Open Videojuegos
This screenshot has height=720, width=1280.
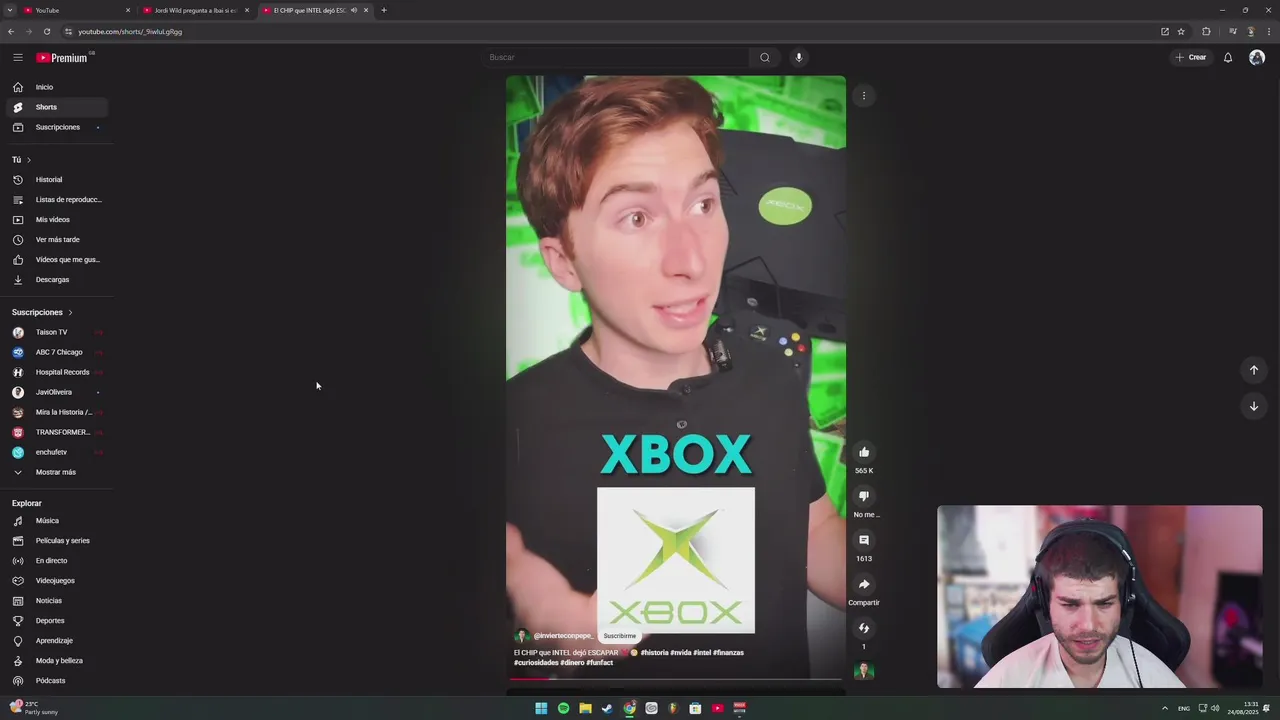(x=57, y=581)
